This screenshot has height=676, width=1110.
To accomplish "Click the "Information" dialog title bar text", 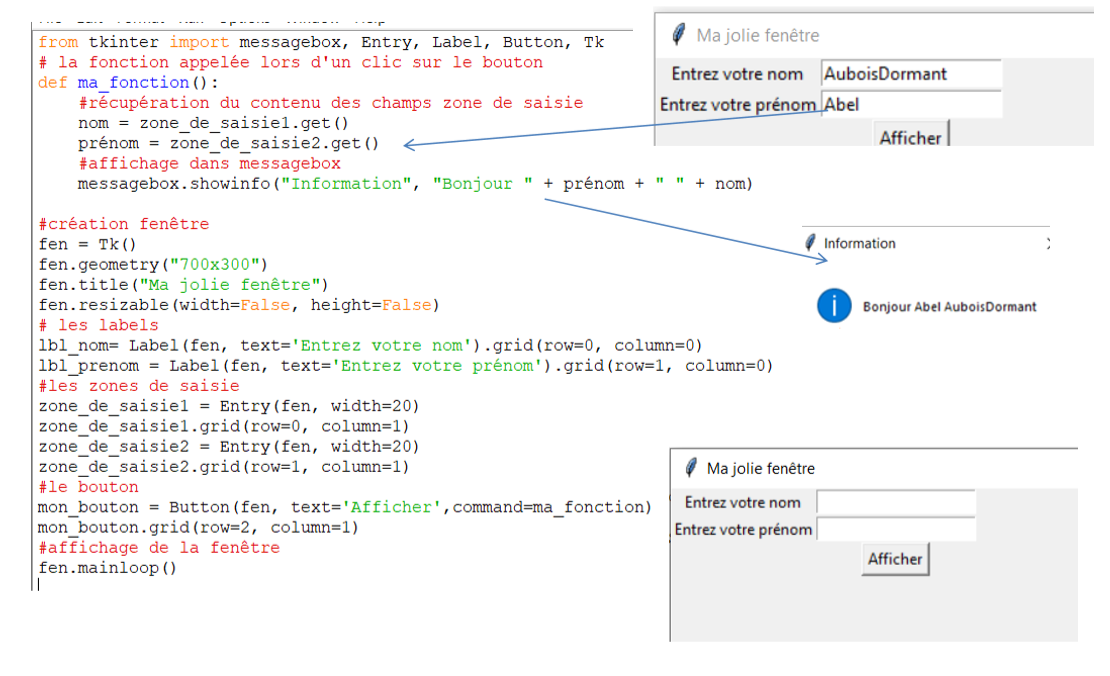I will tap(859, 243).
